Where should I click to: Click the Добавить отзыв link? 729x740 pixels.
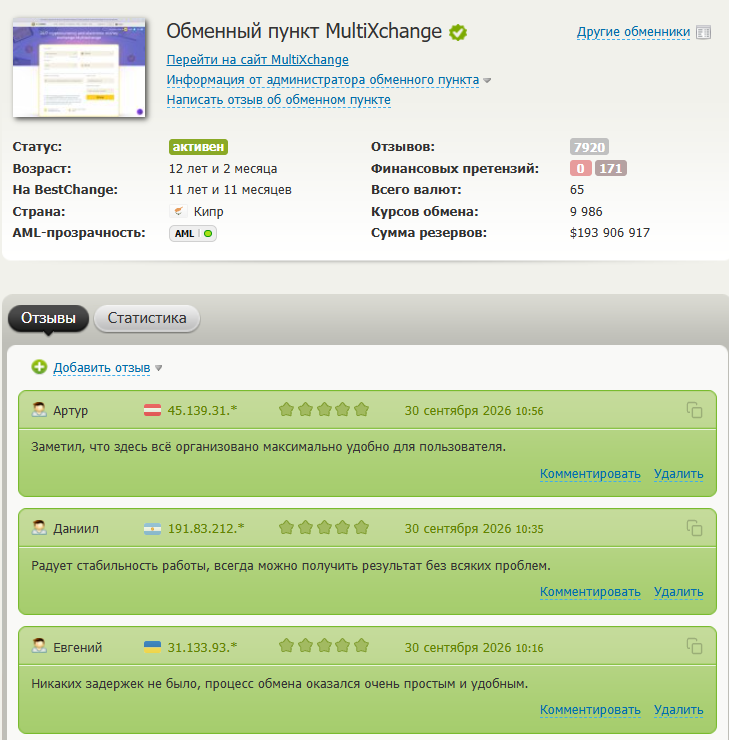click(x=101, y=368)
